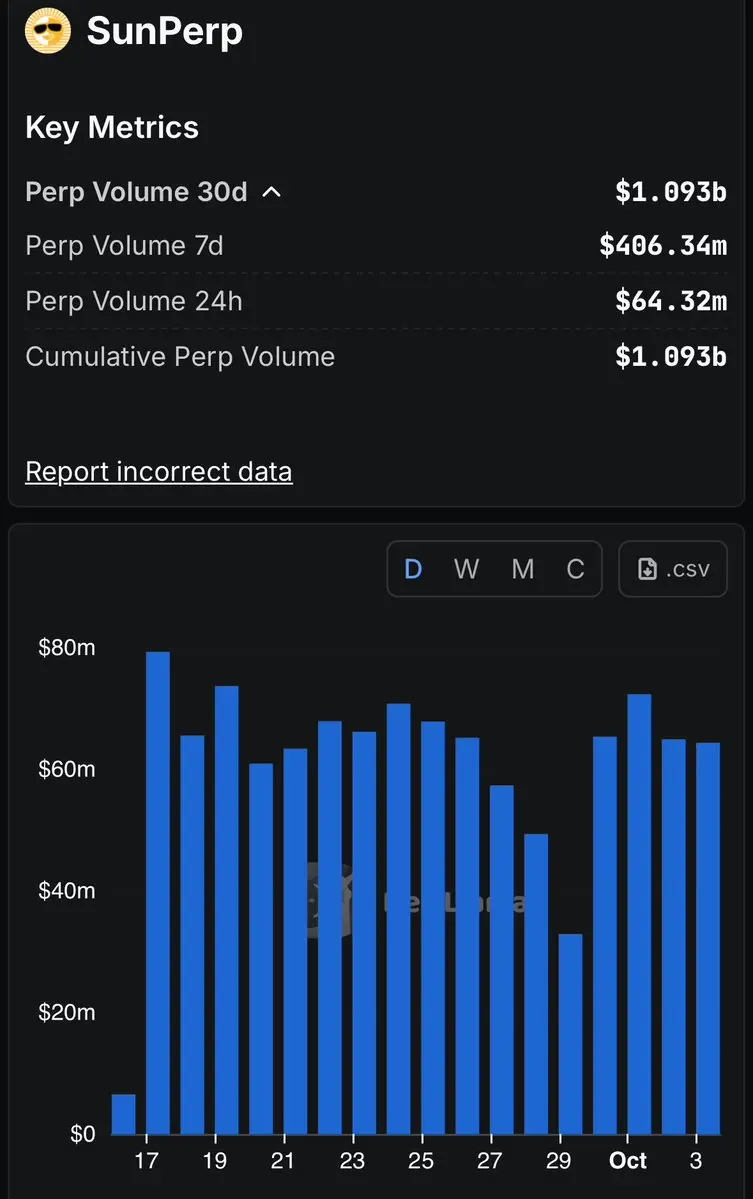The image size is (753, 1199).
Task: Switch chart to W weekly interval
Action: coord(467,569)
